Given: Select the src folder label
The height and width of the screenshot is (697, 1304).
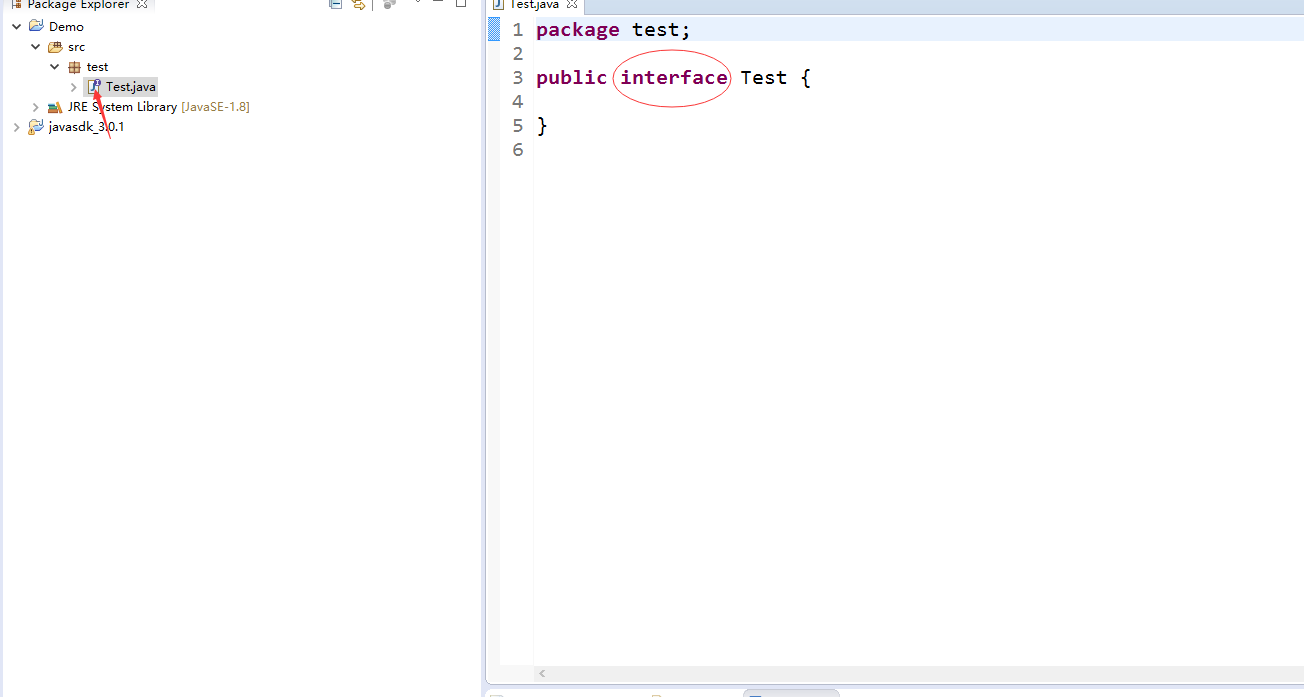Looking at the screenshot, I should coord(77,47).
